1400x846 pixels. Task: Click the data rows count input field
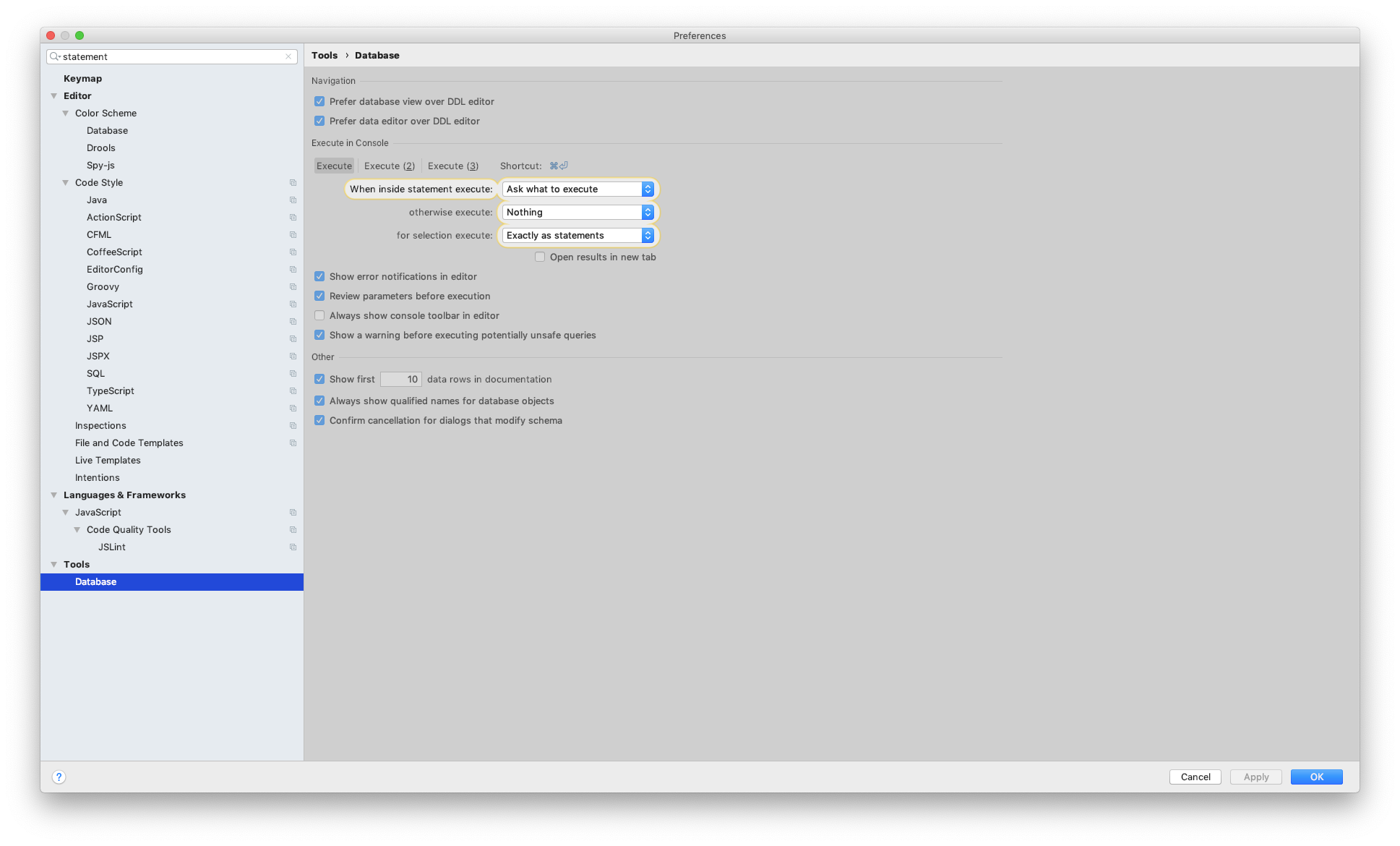[x=401, y=379]
